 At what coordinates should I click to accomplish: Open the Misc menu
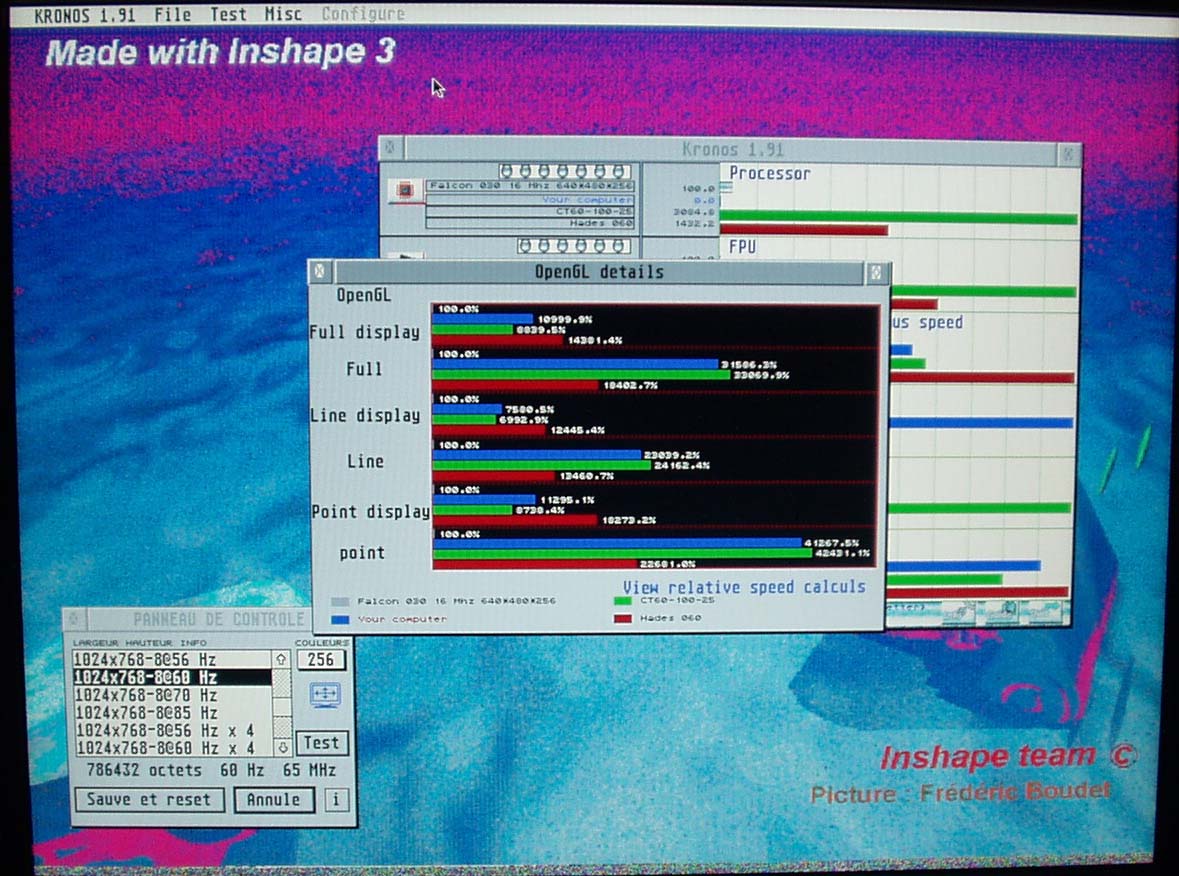point(283,14)
